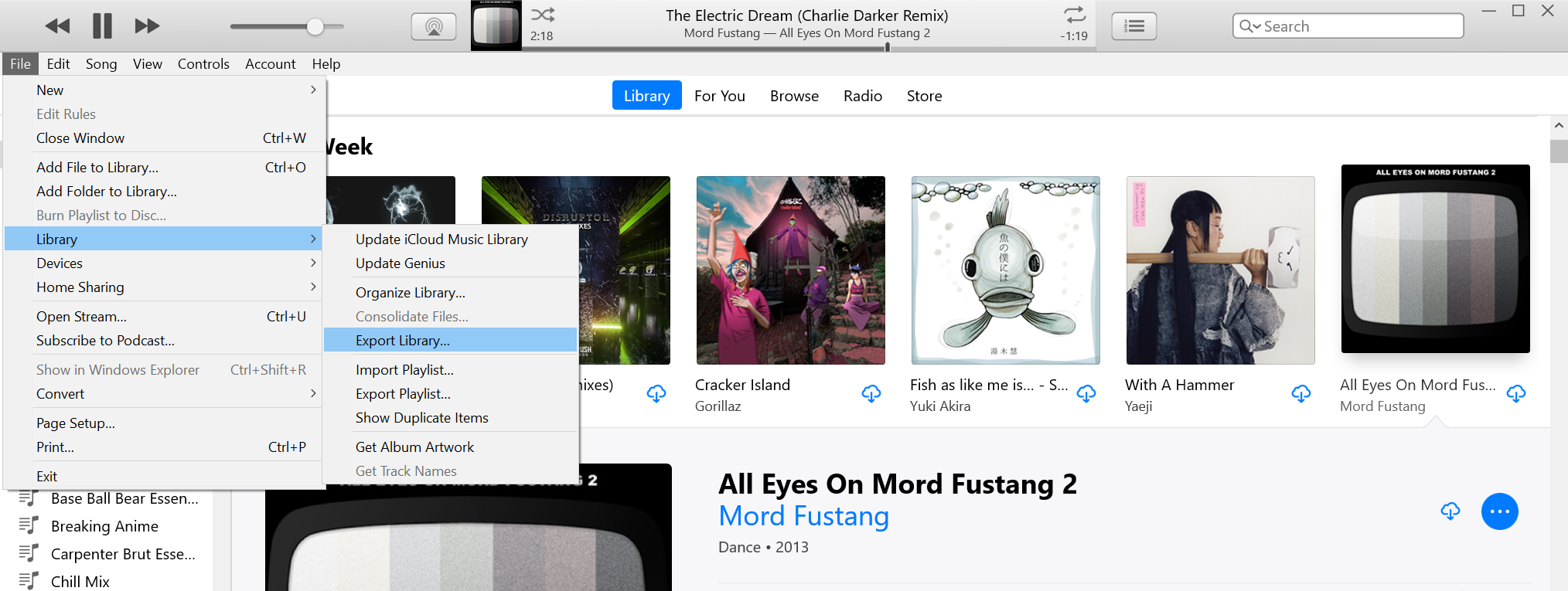1568x591 pixels.
Task: Download With A Hammer album from iCloud
Action: 1301,394
